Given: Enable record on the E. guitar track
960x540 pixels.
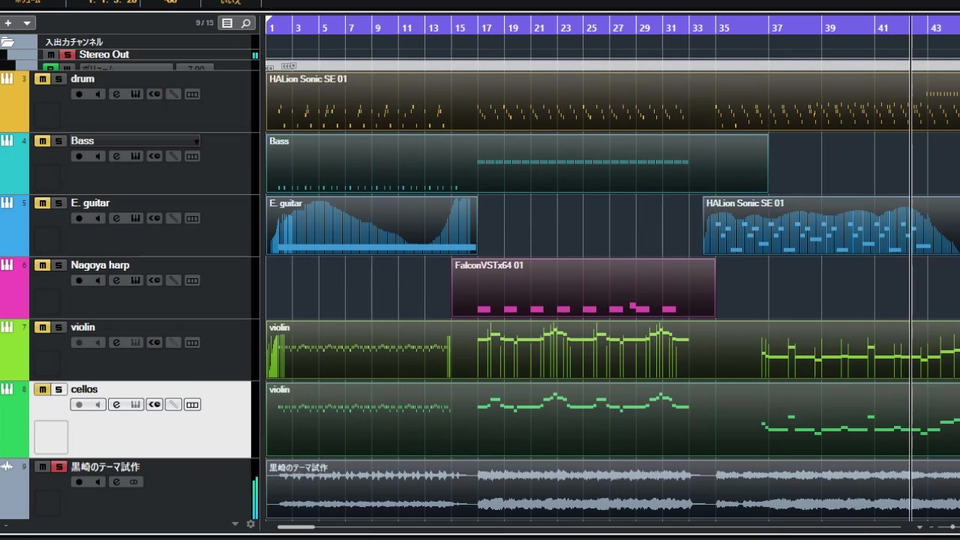Looking at the screenshot, I should tap(79, 218).
